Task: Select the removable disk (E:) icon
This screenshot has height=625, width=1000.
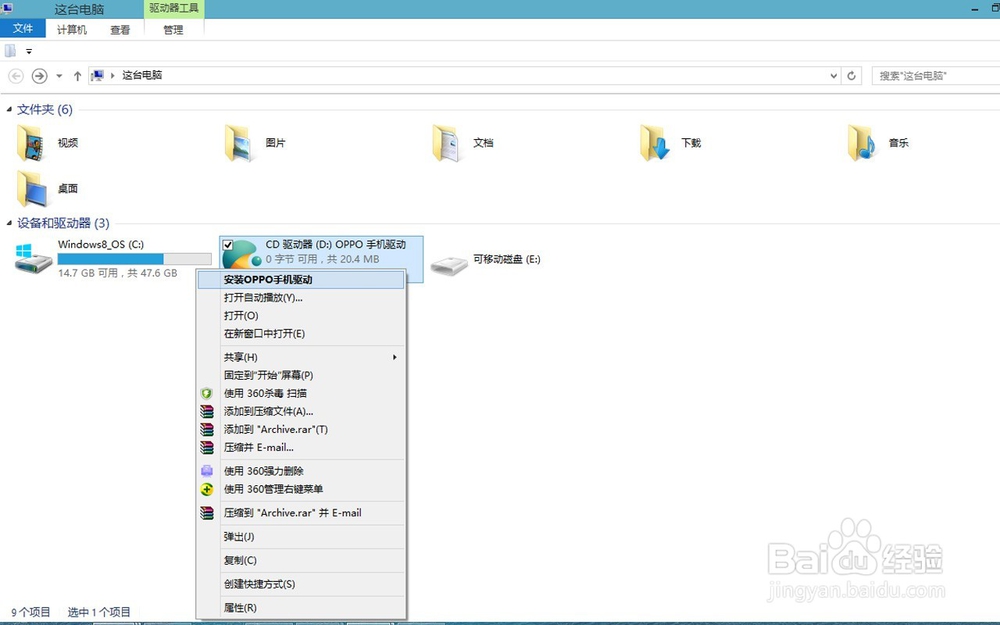Action: pos(449,264)
